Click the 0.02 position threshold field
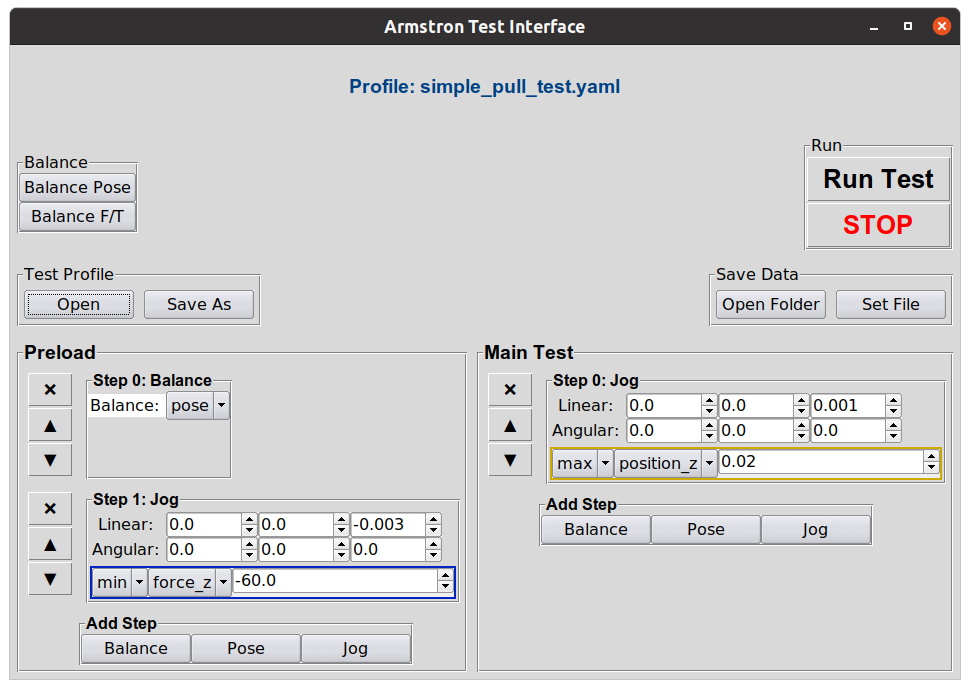Viewport: 970px width, 689px height. [x=821, y=462]
